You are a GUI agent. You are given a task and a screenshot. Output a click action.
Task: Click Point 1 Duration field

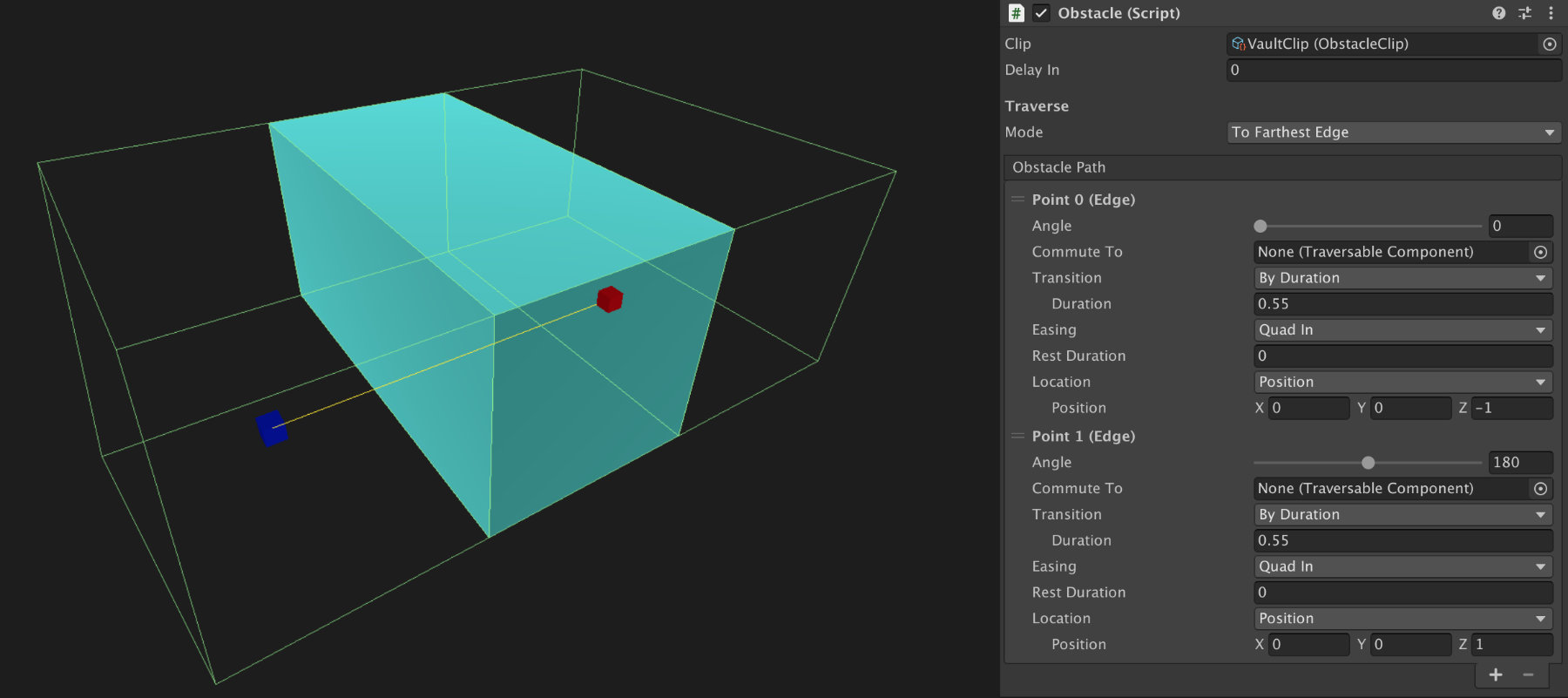click(1402, 541)
